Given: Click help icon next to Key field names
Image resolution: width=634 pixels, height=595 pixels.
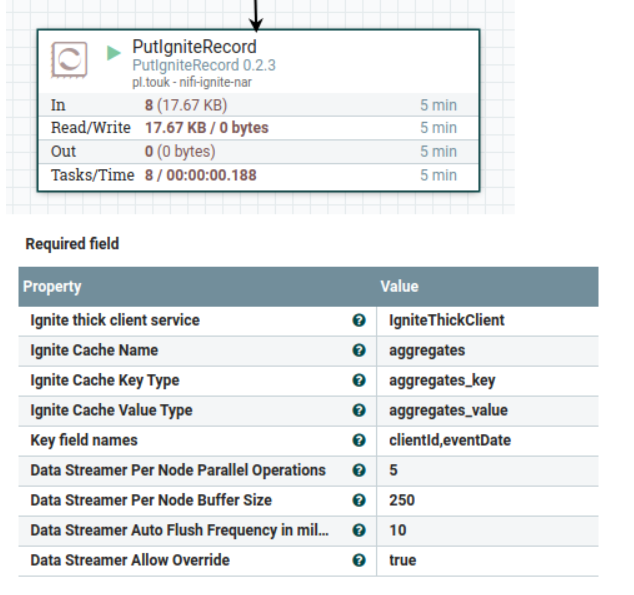Looking at the screenshot, I should [x=359, y=440].
